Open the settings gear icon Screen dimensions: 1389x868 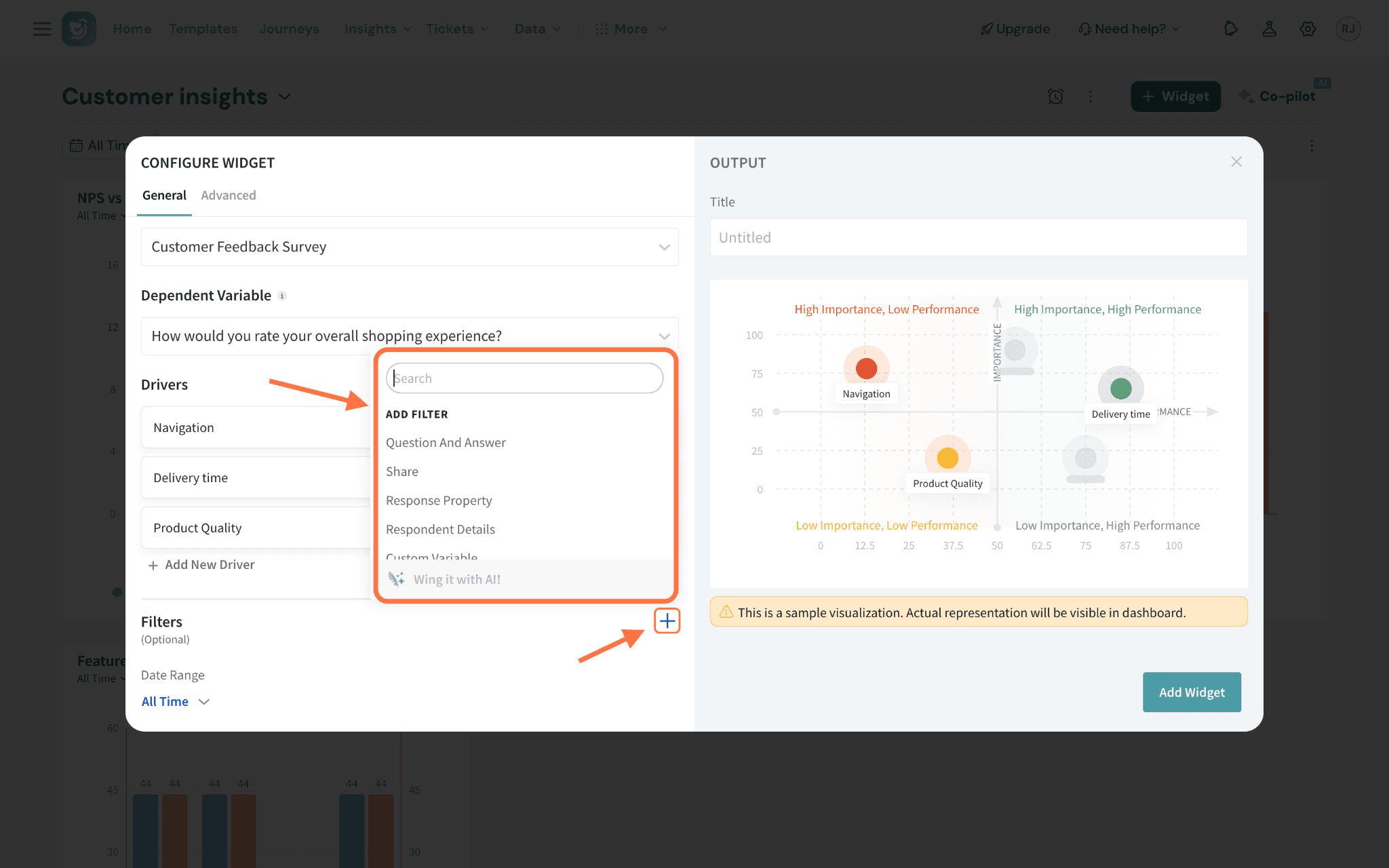coord(1308,28)
